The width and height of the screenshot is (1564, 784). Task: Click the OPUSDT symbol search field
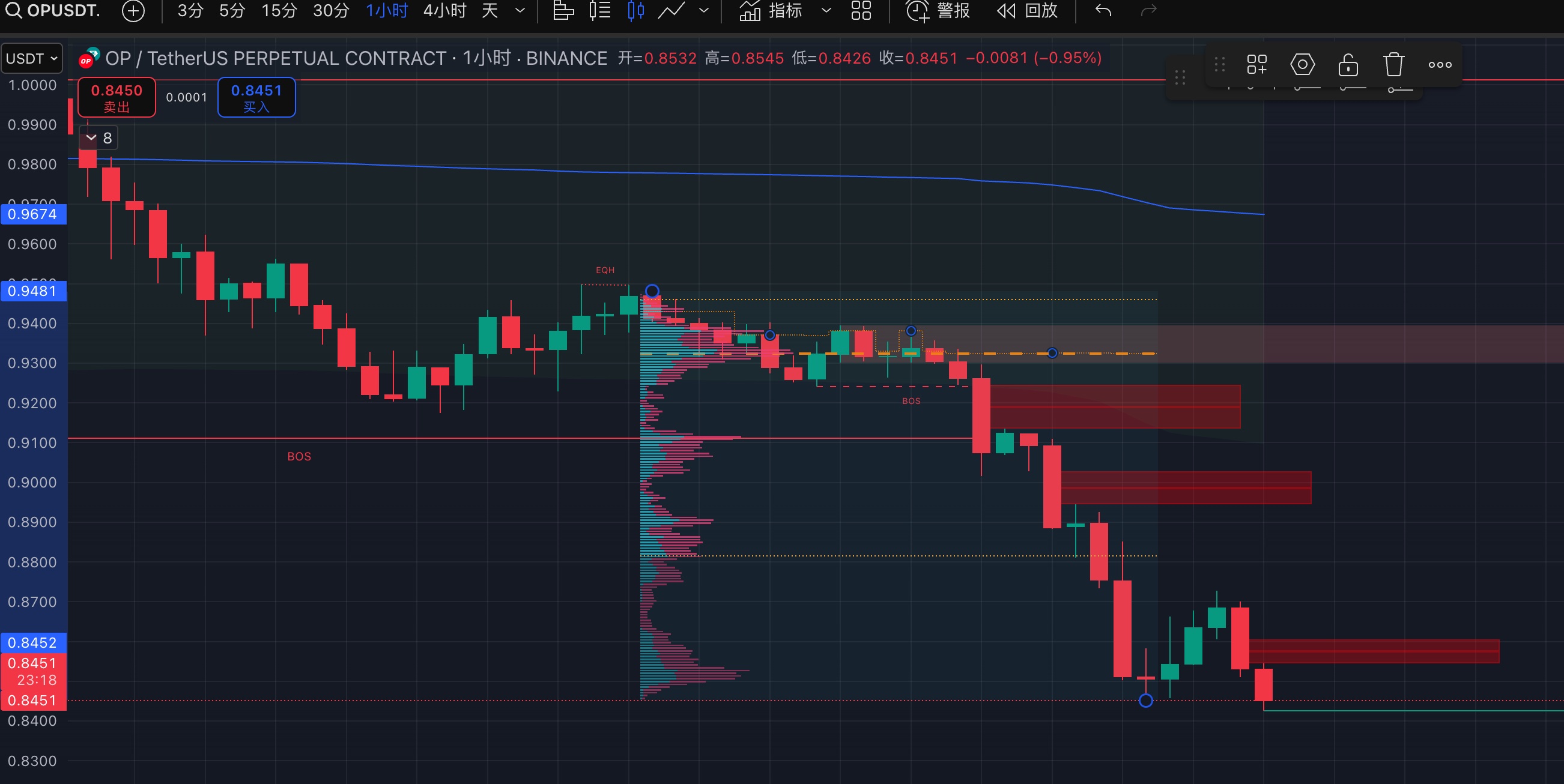pos(55,10)
